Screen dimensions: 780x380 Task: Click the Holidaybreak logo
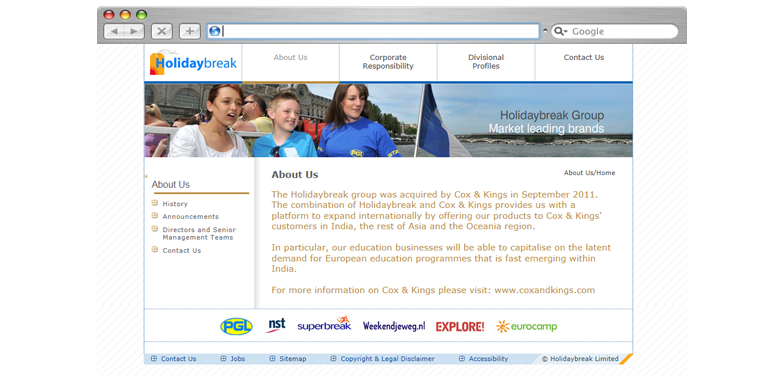click(193, 63)
